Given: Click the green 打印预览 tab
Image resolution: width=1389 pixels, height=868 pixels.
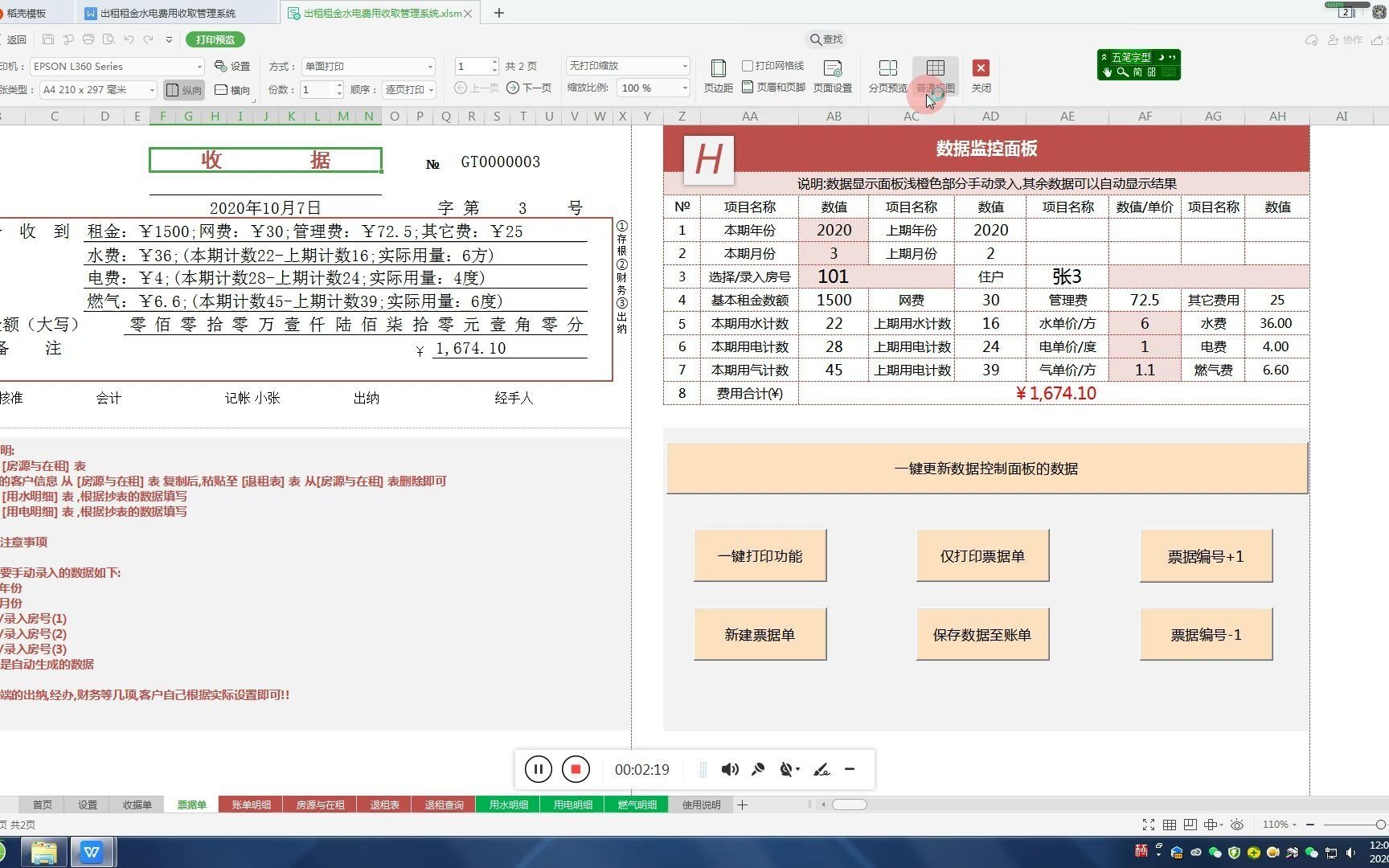Looking at the screenshot, I should [x=215, y=39].
